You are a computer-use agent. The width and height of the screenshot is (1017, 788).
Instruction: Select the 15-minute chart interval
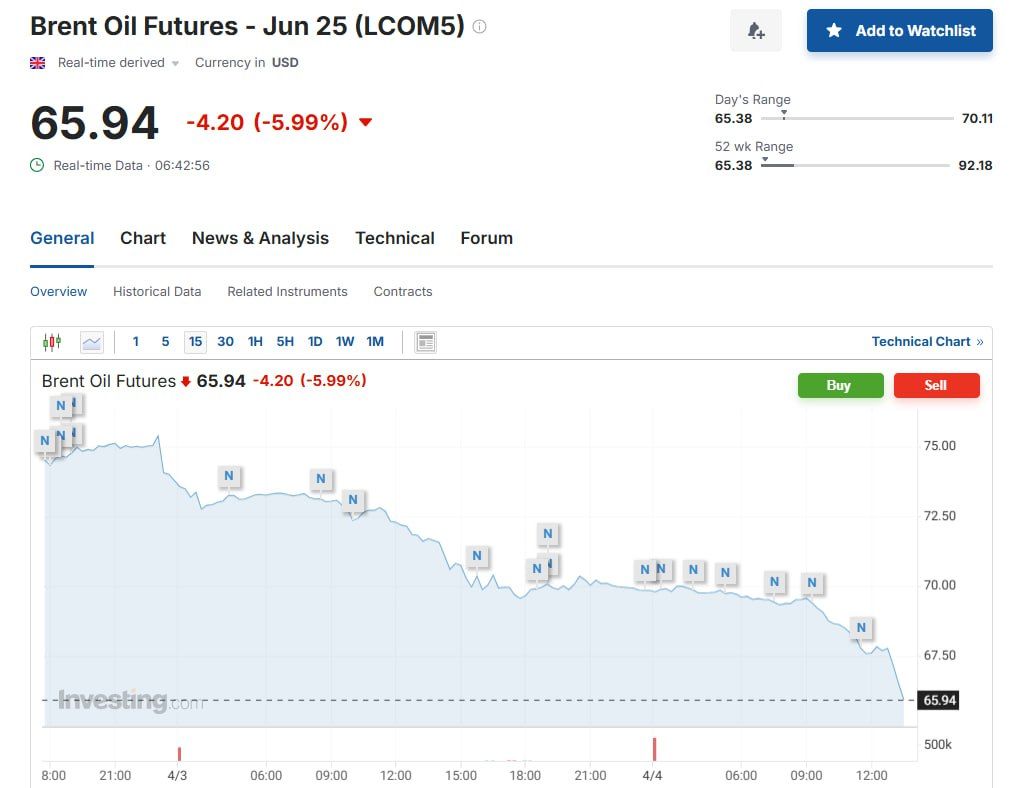(195, 342)
